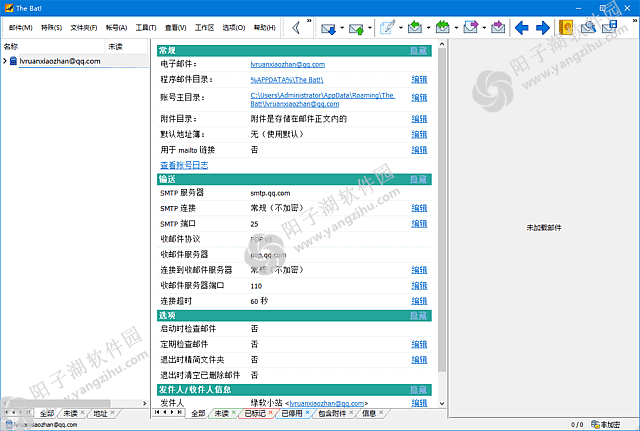
Task: Expand the lvruanxiaozhan@qq.com account tree node
Action: (x=5, y=61)
